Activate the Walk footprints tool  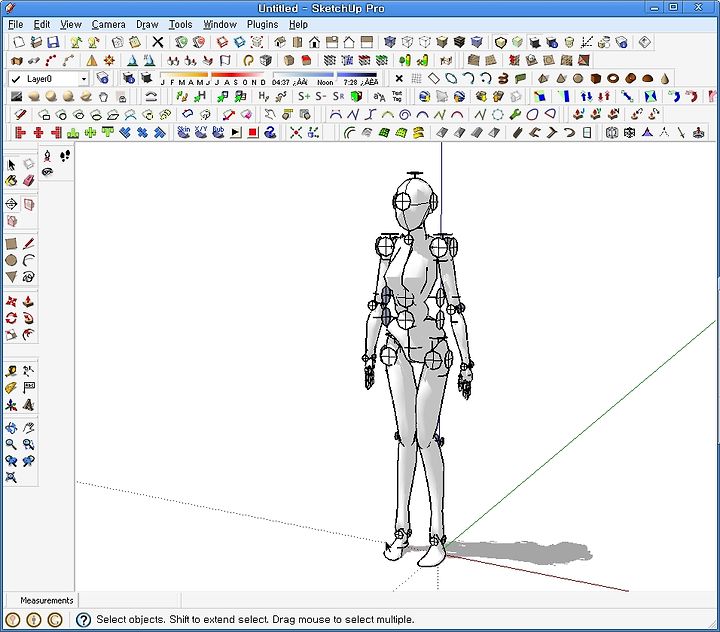(x=65, y=156)
